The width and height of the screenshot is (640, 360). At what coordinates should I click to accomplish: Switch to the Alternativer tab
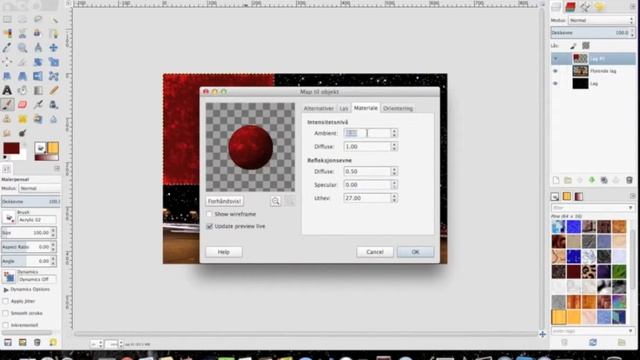point(319,108)
